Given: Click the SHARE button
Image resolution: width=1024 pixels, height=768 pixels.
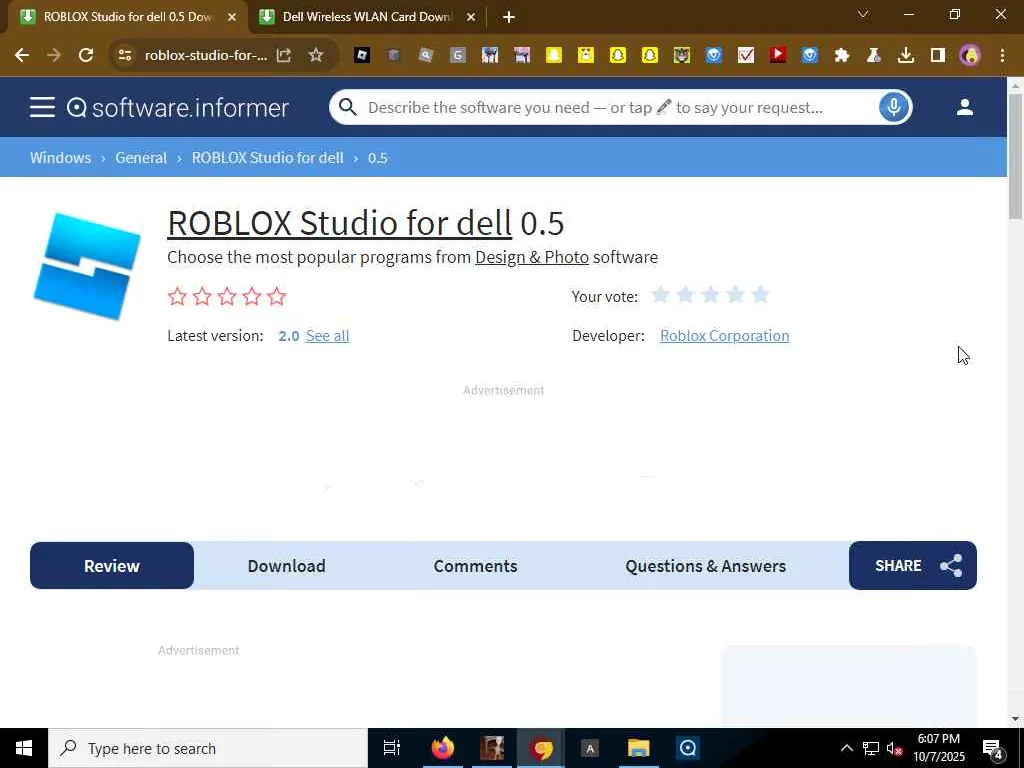Looking at the screenshot, I should click(912, 566).
